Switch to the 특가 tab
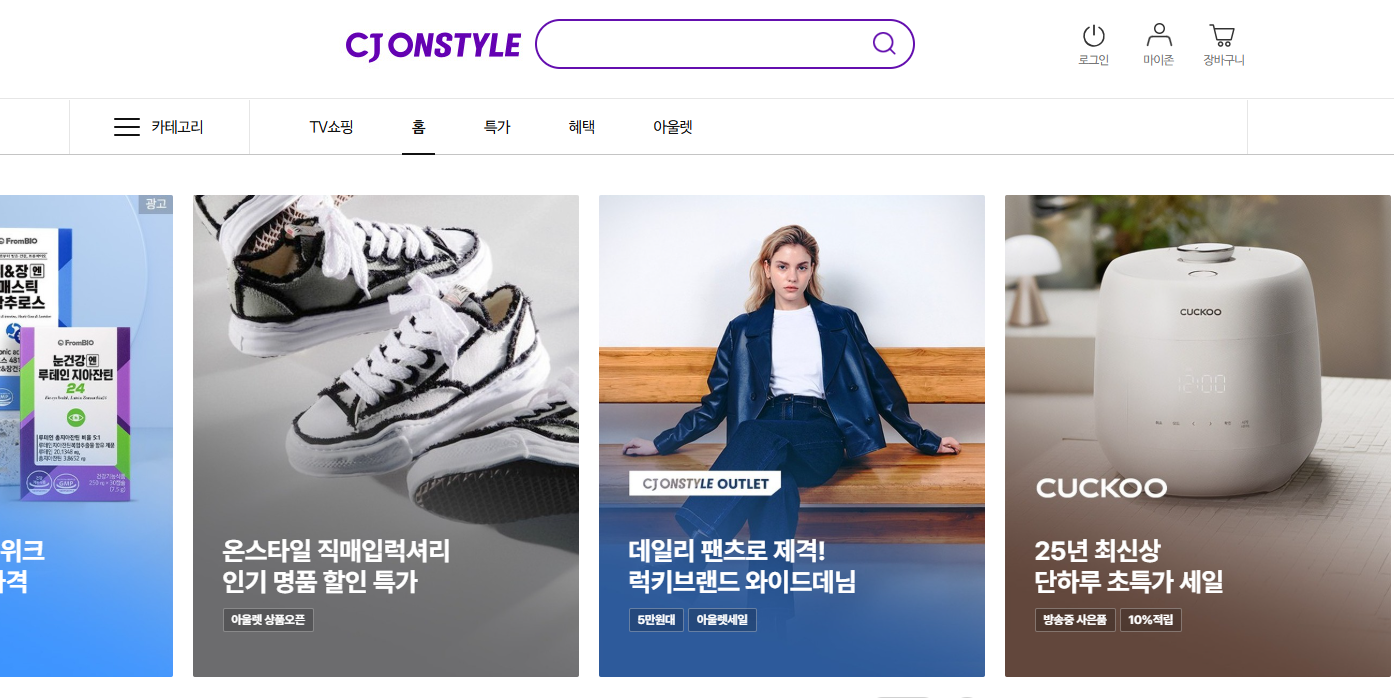 click(x=497, y=127)
